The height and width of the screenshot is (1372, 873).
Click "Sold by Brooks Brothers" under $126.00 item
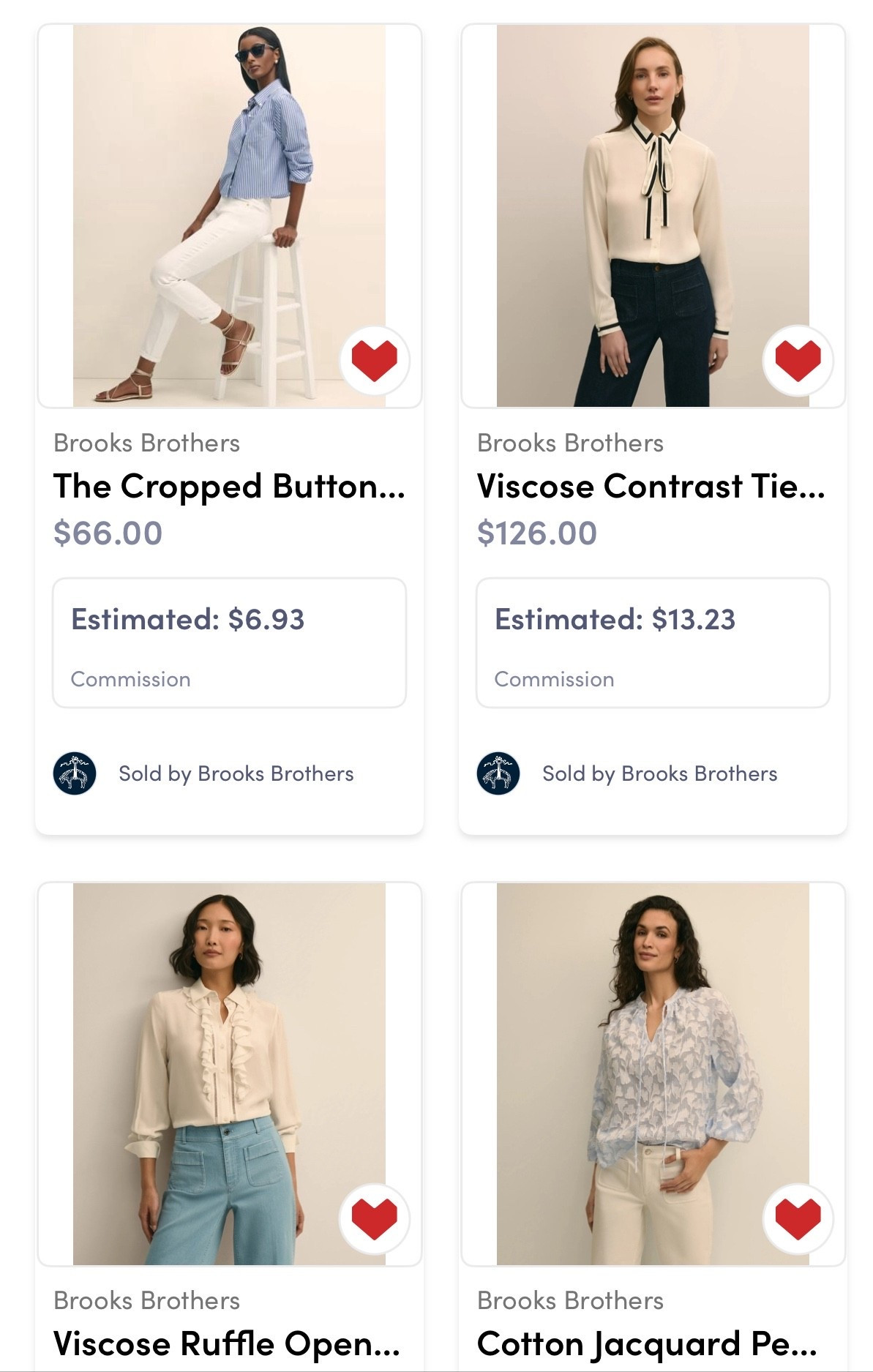click(659, 773)
